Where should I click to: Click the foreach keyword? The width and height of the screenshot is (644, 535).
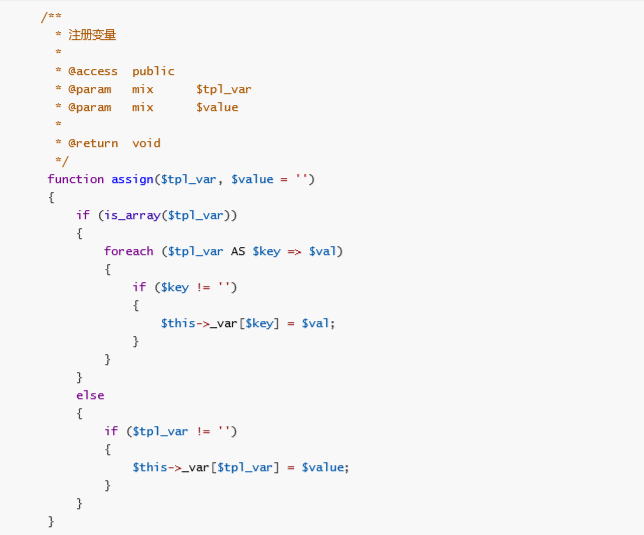[129, 251]
